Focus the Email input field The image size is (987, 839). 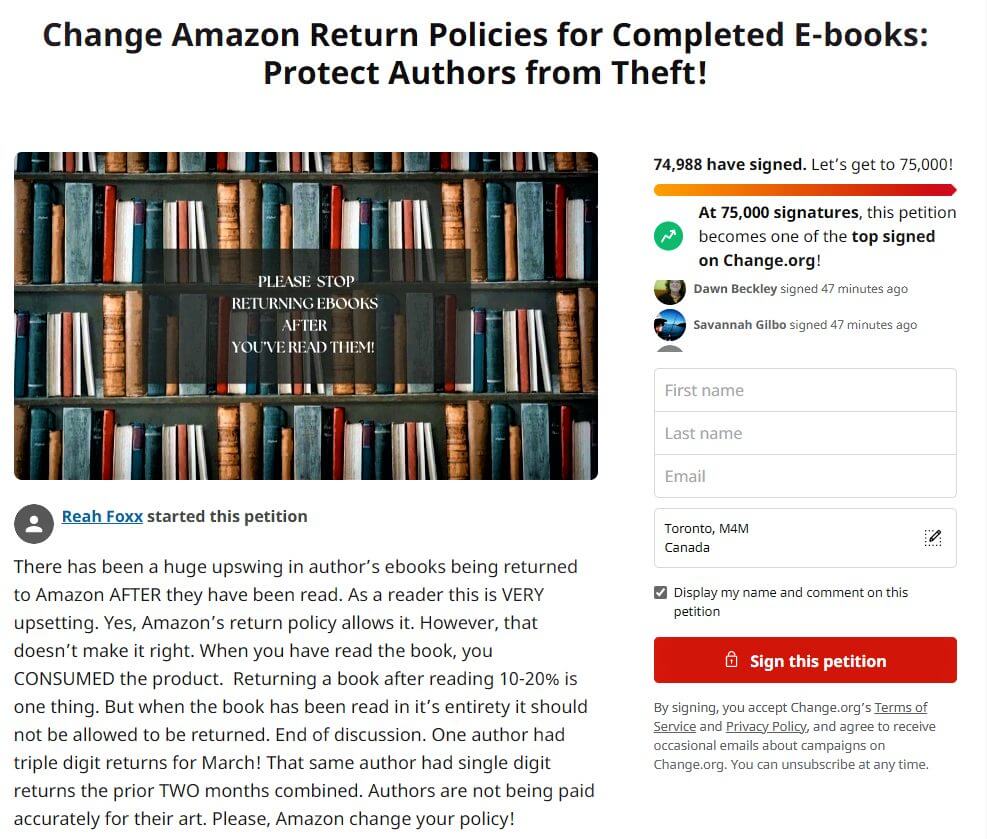[805, 476]
